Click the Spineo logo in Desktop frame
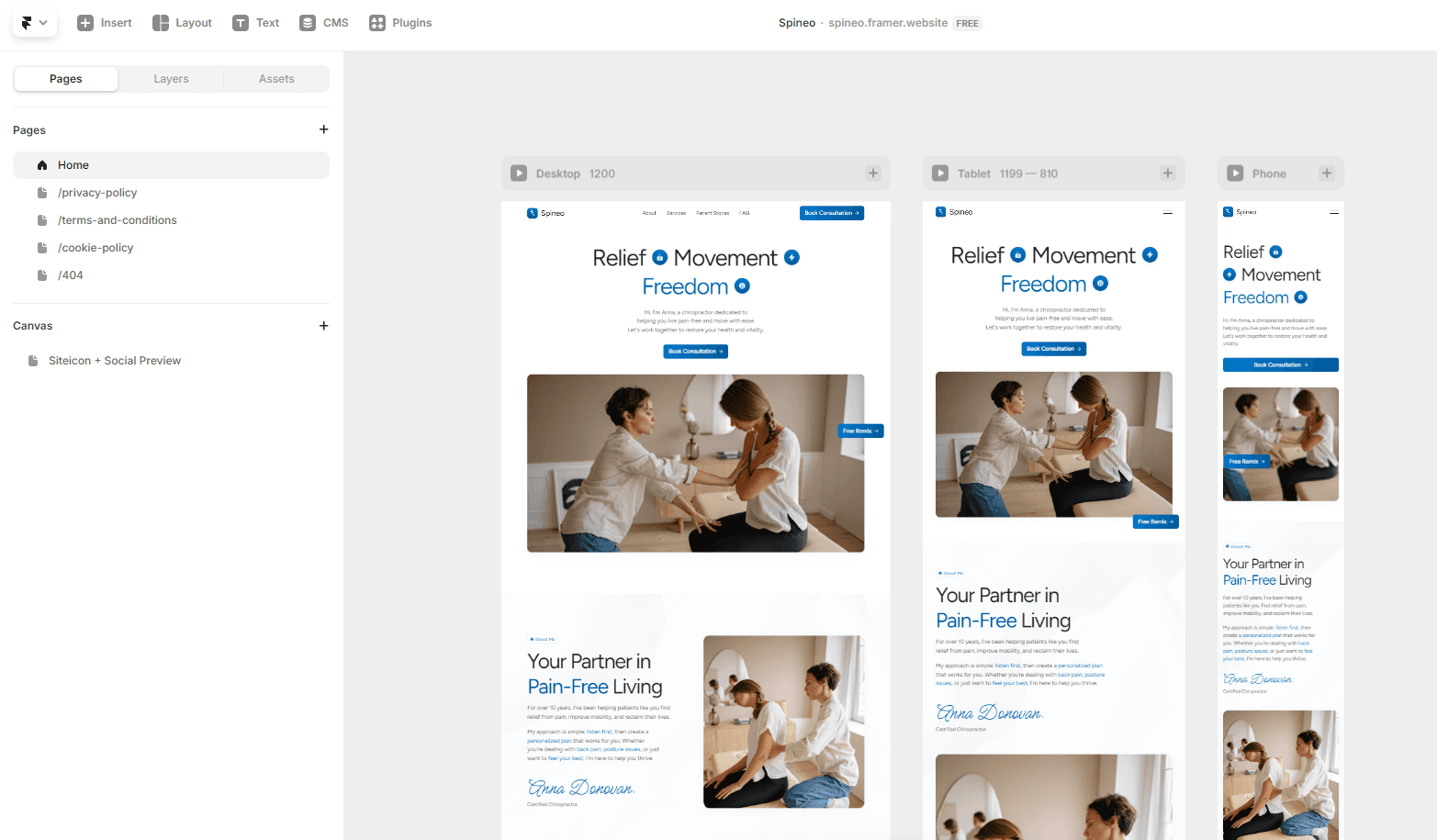The width and height of the screenshot is (1437, 840). click(546, 213)
